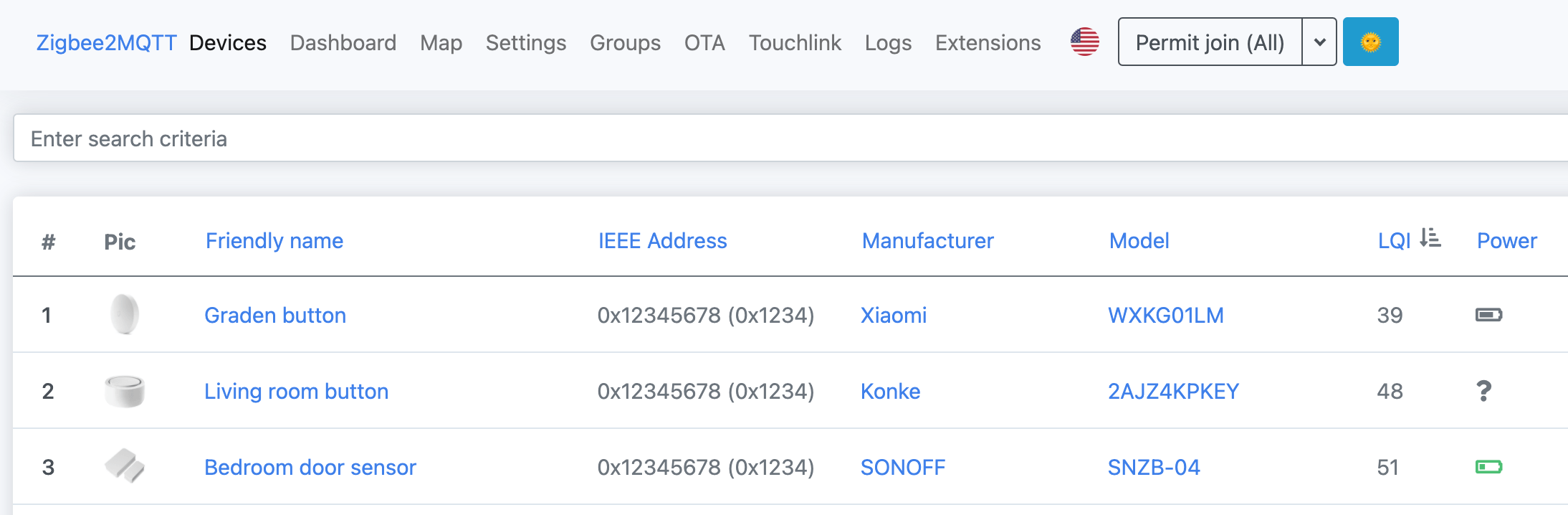Click the unknown power question mark icon
Viewport: 1568px width, 515px height.
pyautogui.click(x=1483, y=391)
